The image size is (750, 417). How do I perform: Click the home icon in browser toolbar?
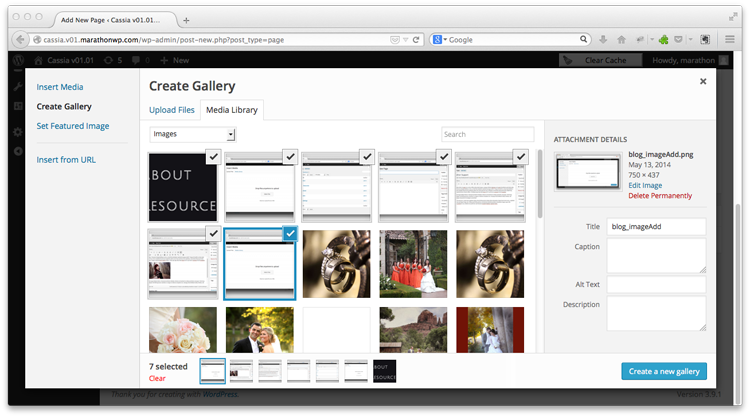click(621, 40)
